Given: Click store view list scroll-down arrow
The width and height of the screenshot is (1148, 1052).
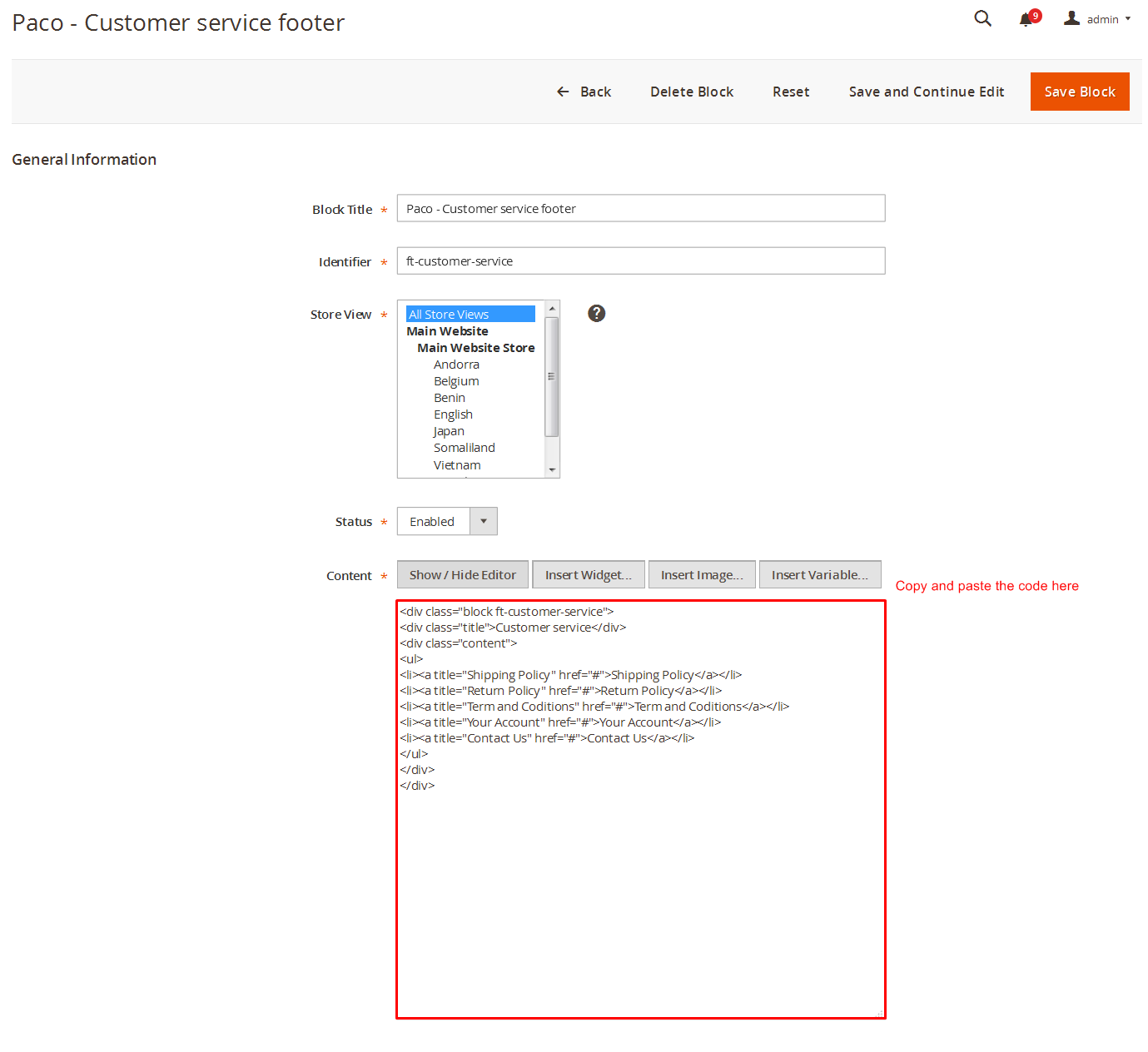Looking at the screenshot, I should point(552,470).
